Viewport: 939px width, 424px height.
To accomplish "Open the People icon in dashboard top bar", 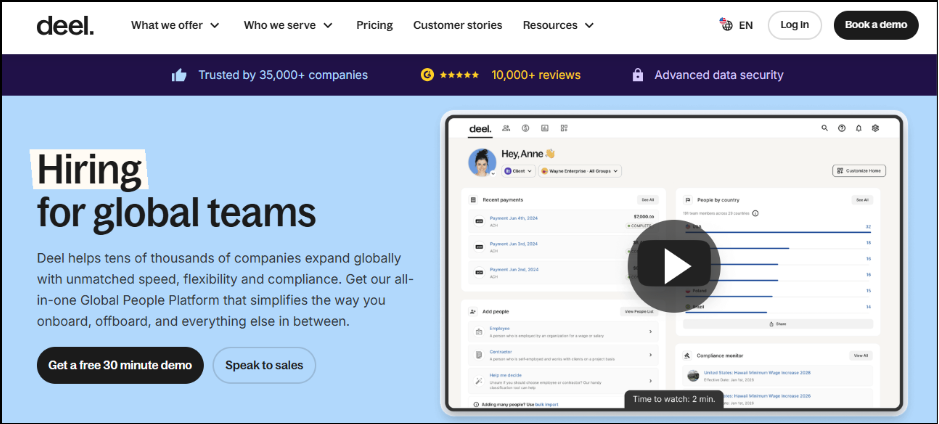I will [506, 128].
